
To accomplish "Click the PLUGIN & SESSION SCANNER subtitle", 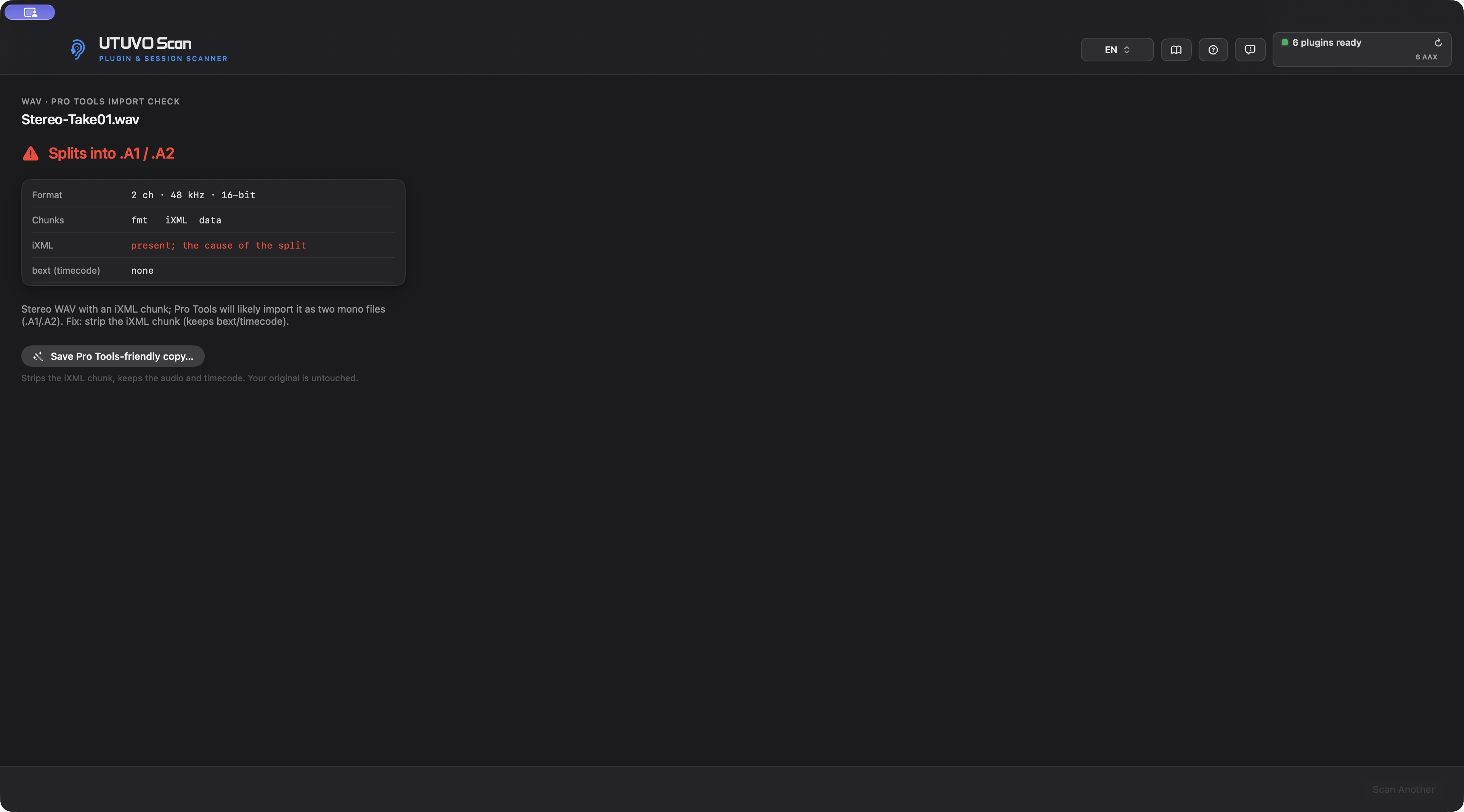I will (x=163, y=59).
